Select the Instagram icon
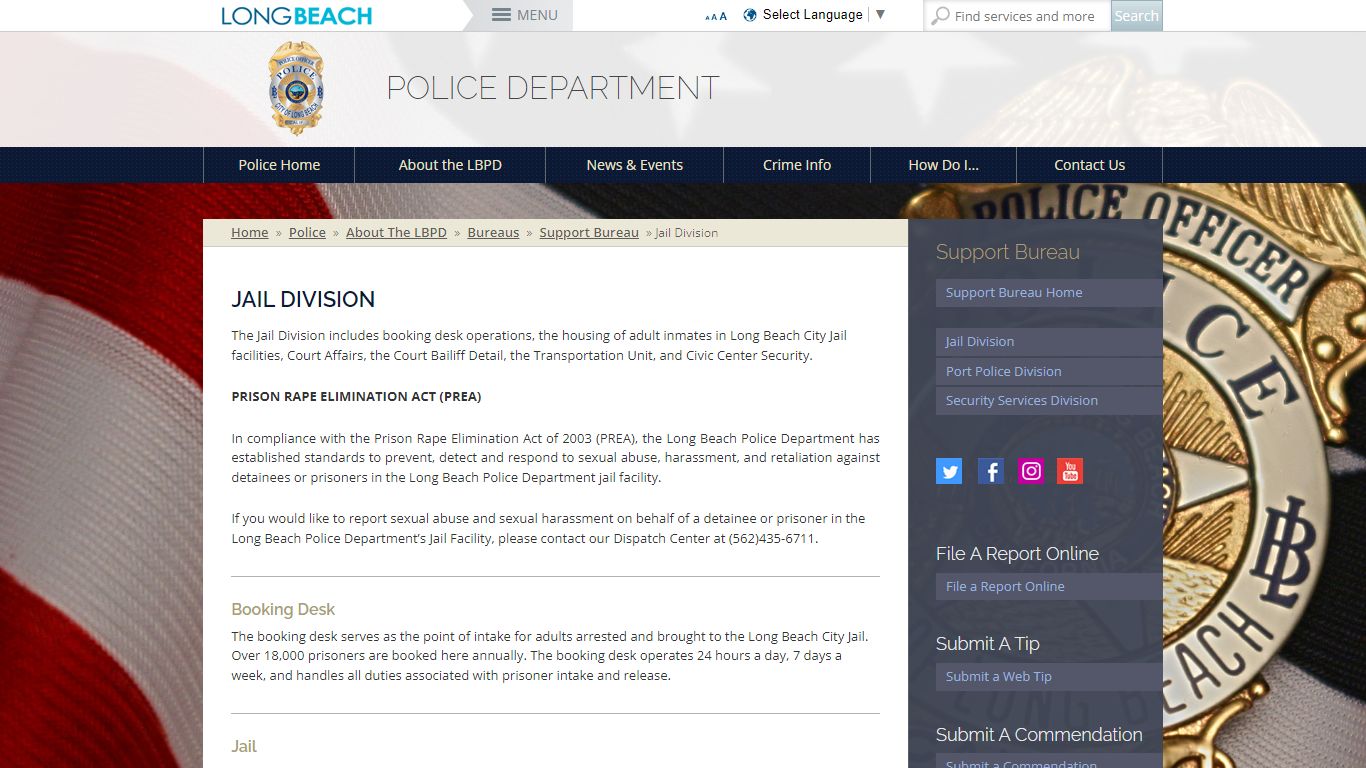 click(1030, 471)
